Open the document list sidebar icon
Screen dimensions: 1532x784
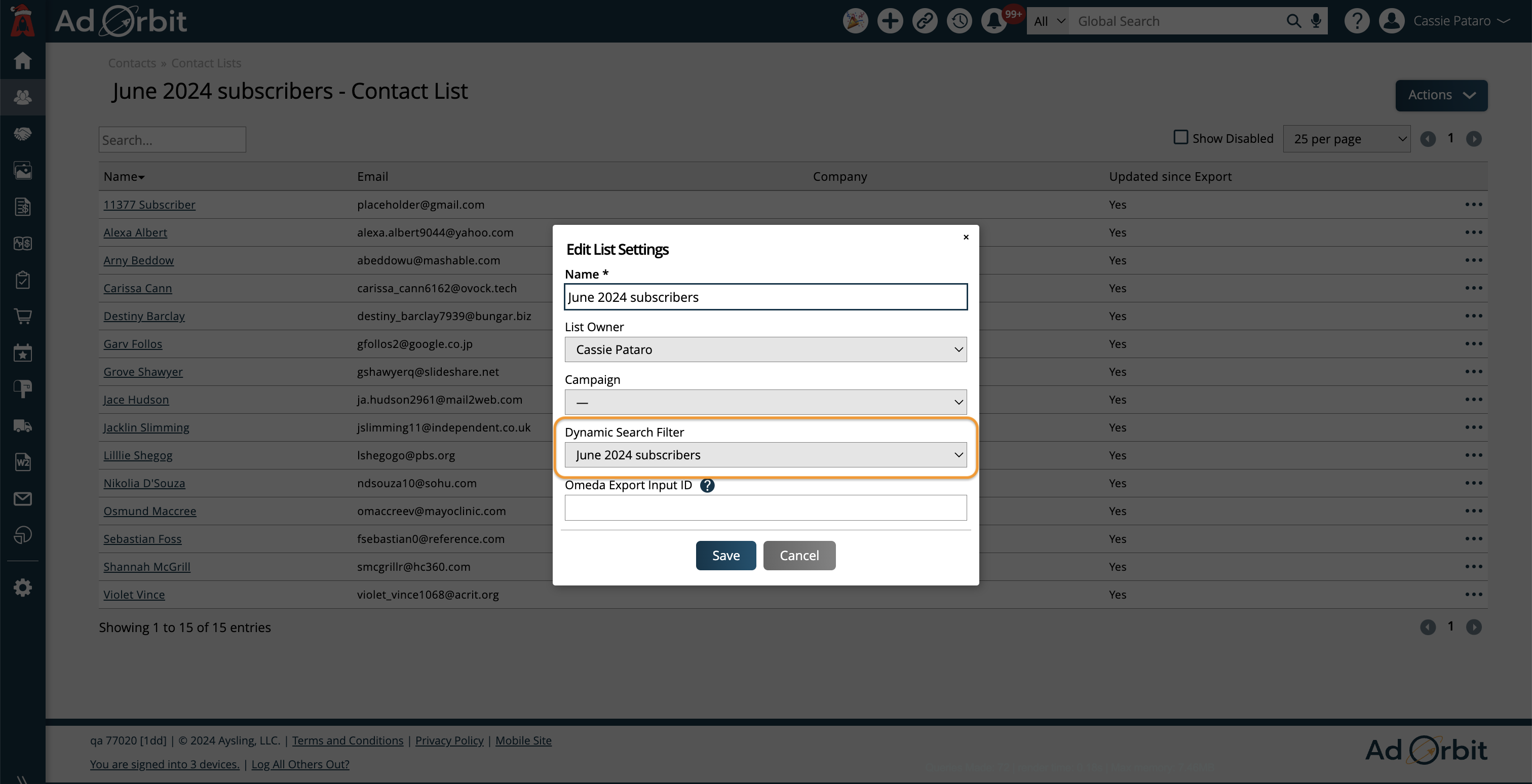click(23, 207)
